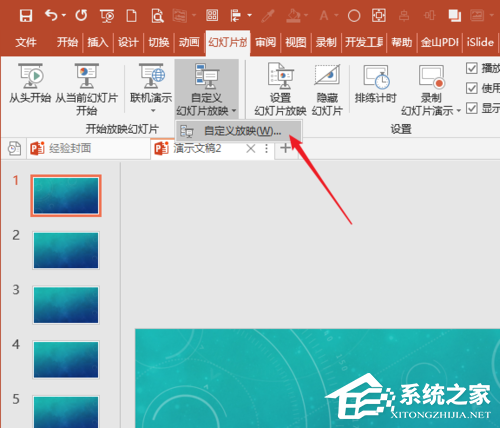
Task: Open the 文件 (File) tab
Action: pyautogui.click(x=26, y=42)
